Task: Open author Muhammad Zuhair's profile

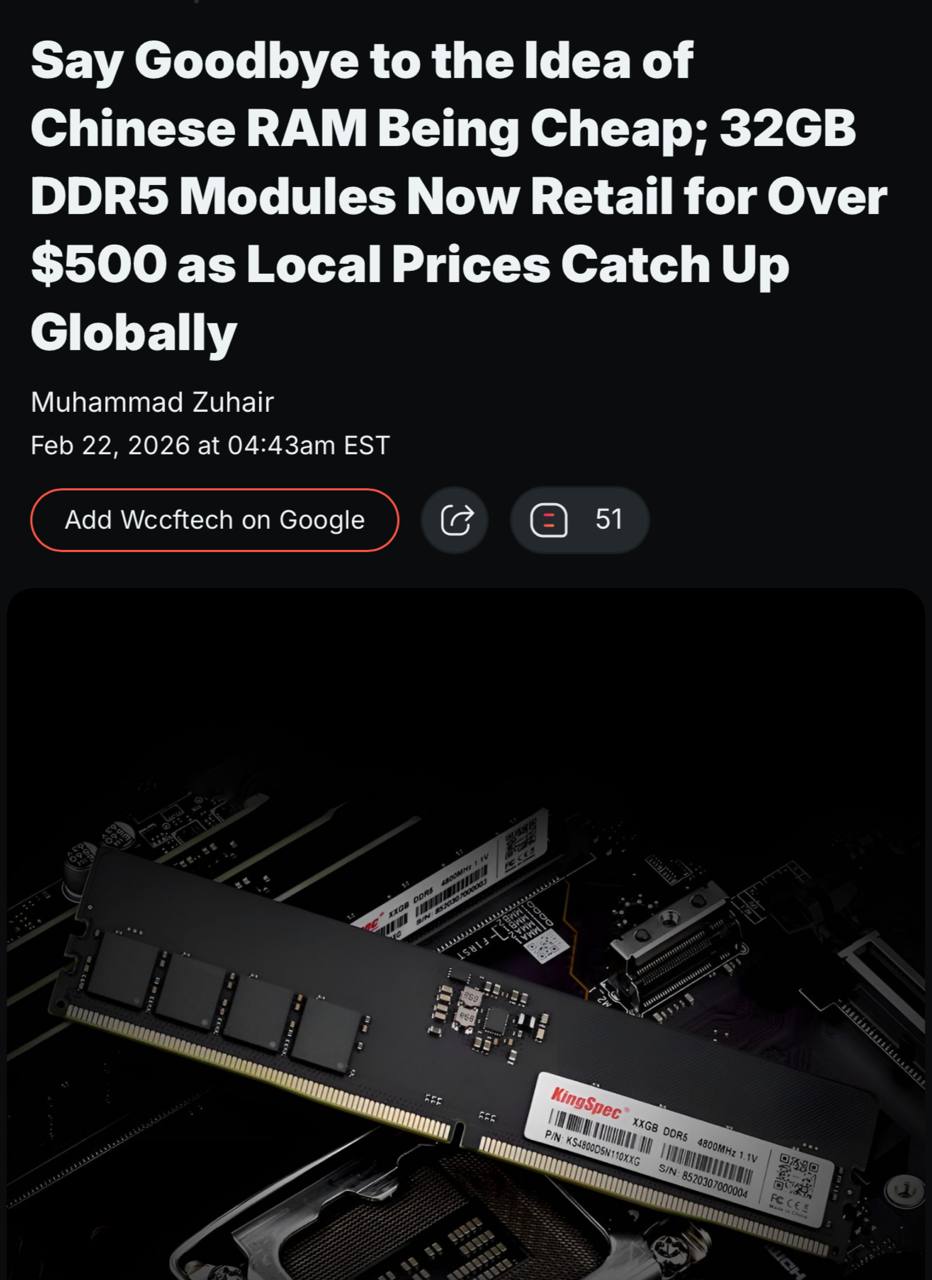Action: coord(152,402)
